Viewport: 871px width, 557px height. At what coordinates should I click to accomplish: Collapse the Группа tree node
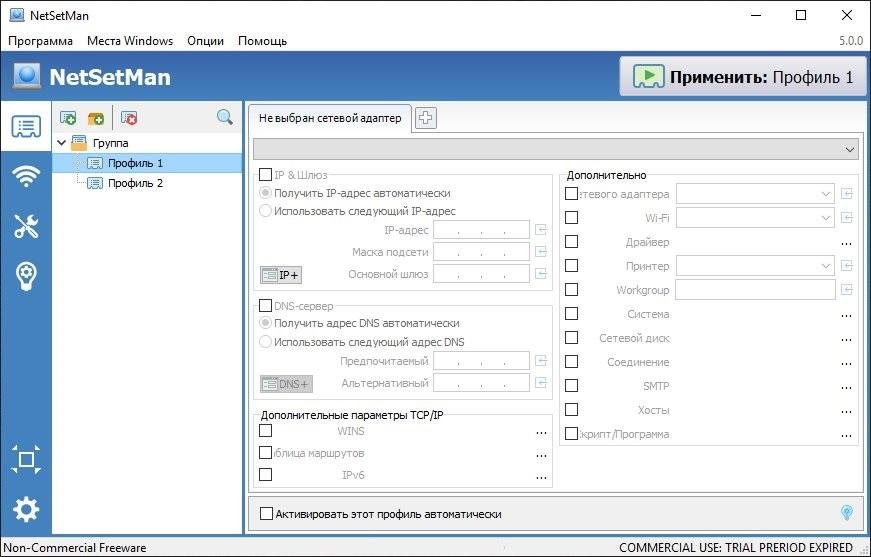click(x=62, y=143)
